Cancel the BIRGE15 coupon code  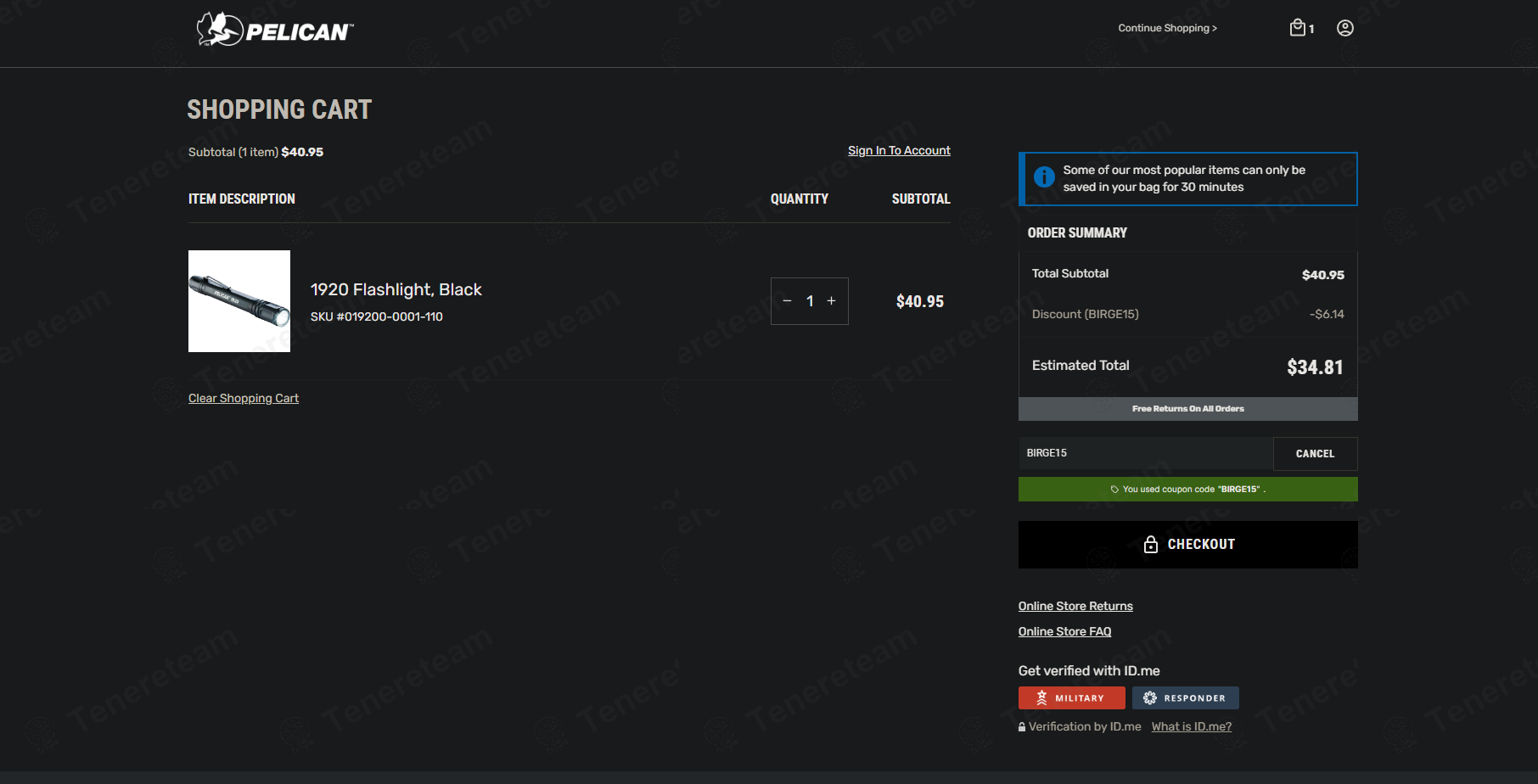1314,454
